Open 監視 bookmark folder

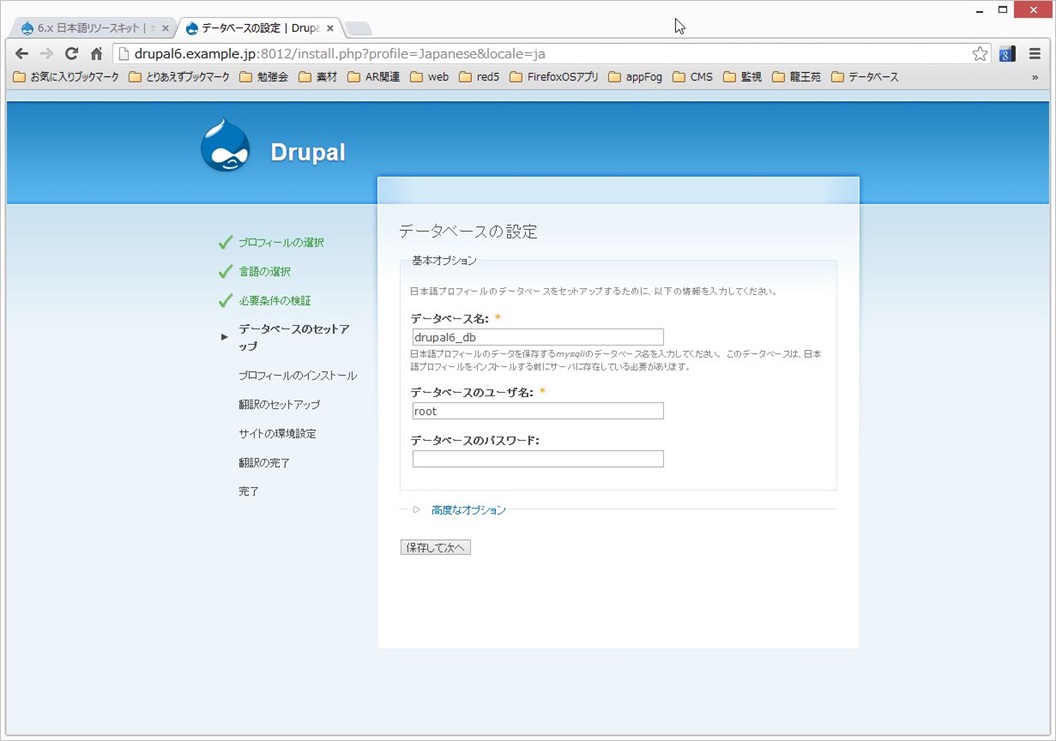click(x=743, y=77)
